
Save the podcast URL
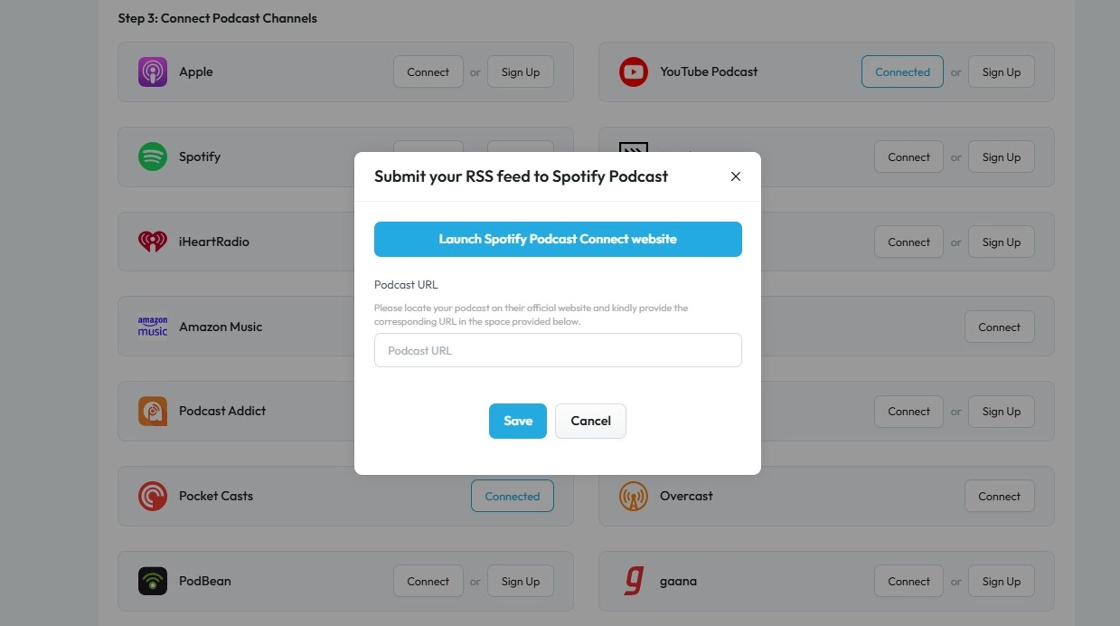pyautogui.click(x=517, y=421)
